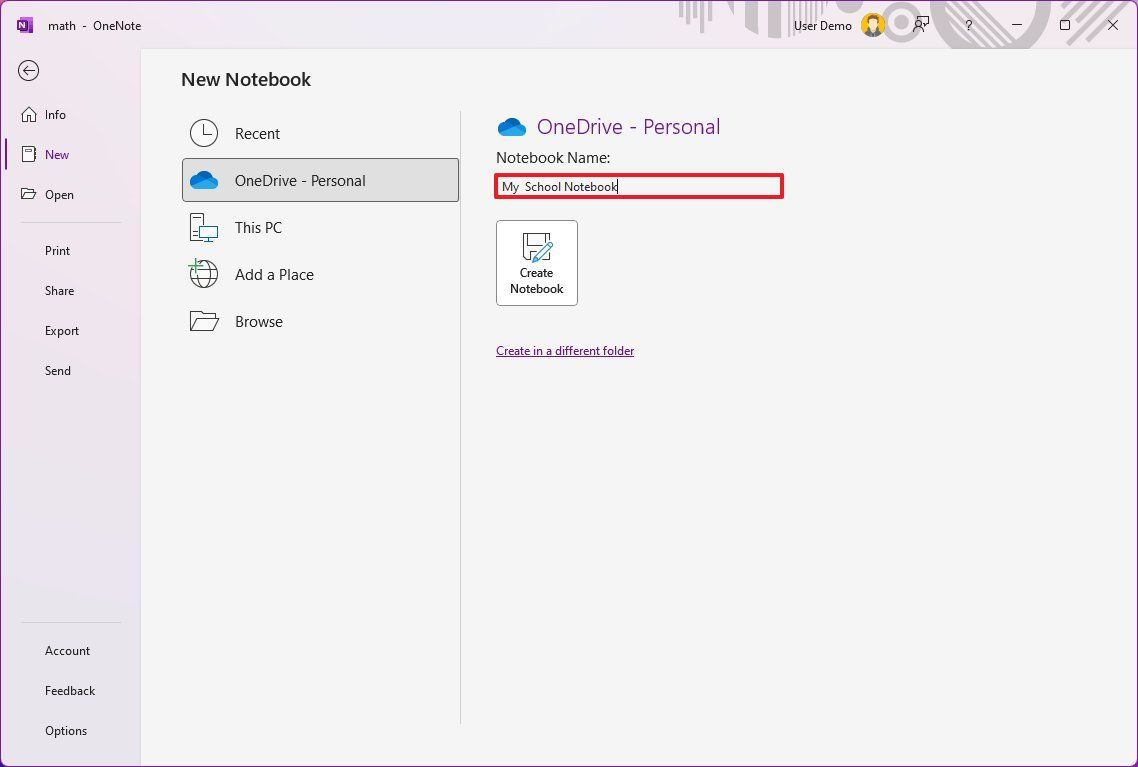
Task: Select the This PC monitor icon
Action: [x=203, y=227]
